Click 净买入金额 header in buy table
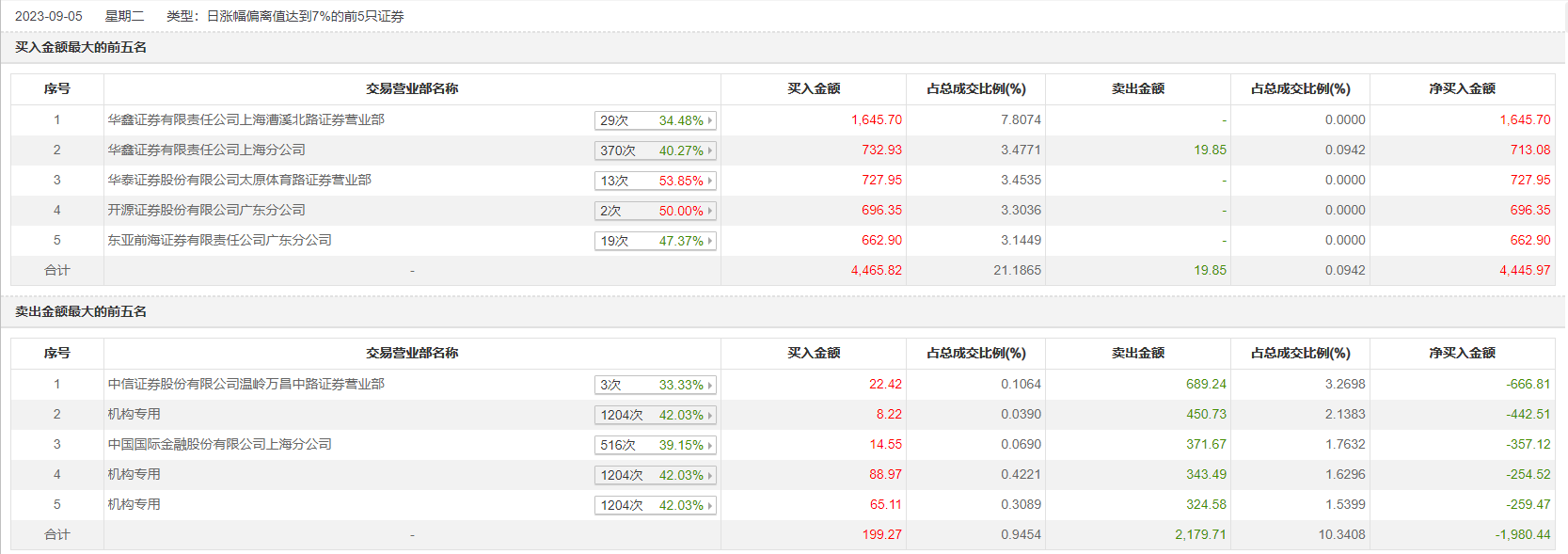 coord(1462,88)
